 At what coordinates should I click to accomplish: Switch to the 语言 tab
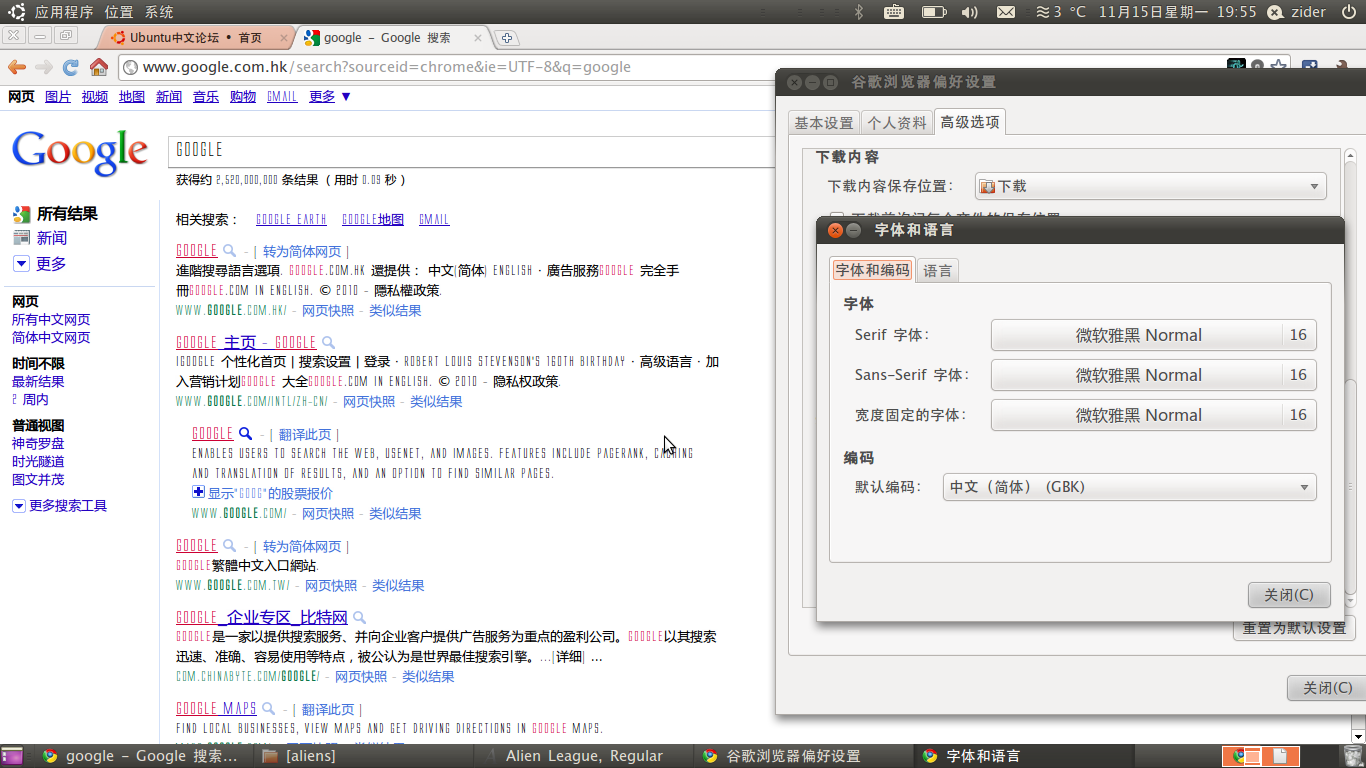938,271
